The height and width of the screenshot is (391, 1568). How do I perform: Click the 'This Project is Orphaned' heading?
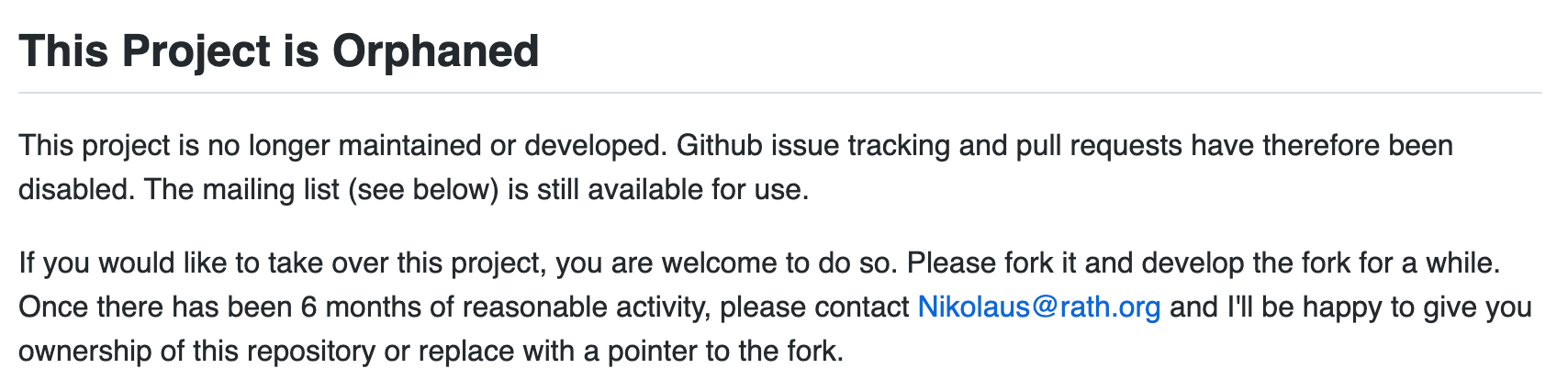(279, 50)
